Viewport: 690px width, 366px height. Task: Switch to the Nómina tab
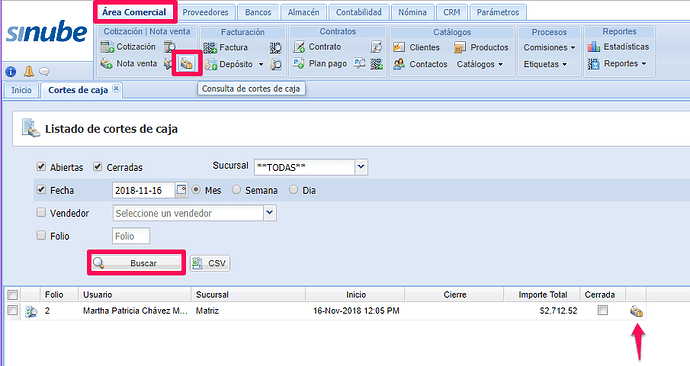point(412,12)
